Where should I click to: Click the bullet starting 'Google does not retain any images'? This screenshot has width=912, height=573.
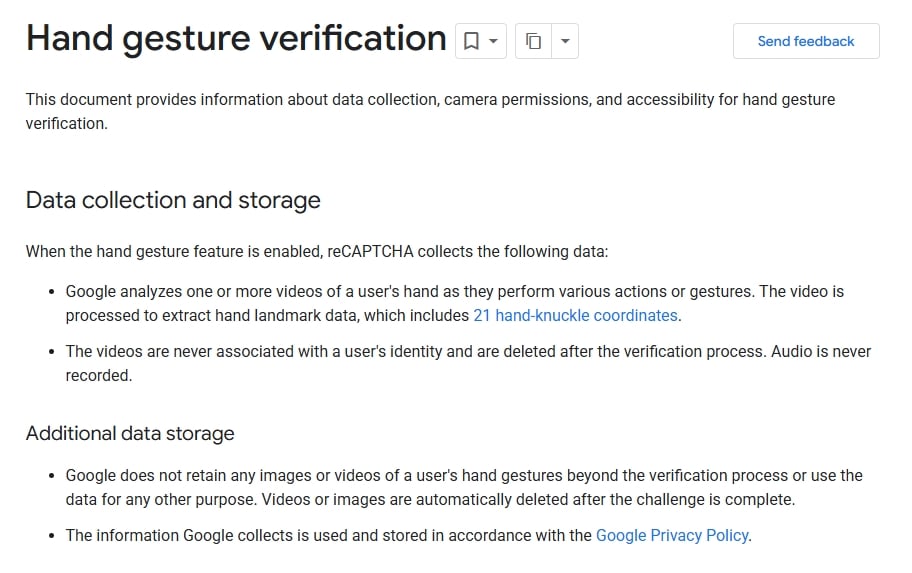464,487
